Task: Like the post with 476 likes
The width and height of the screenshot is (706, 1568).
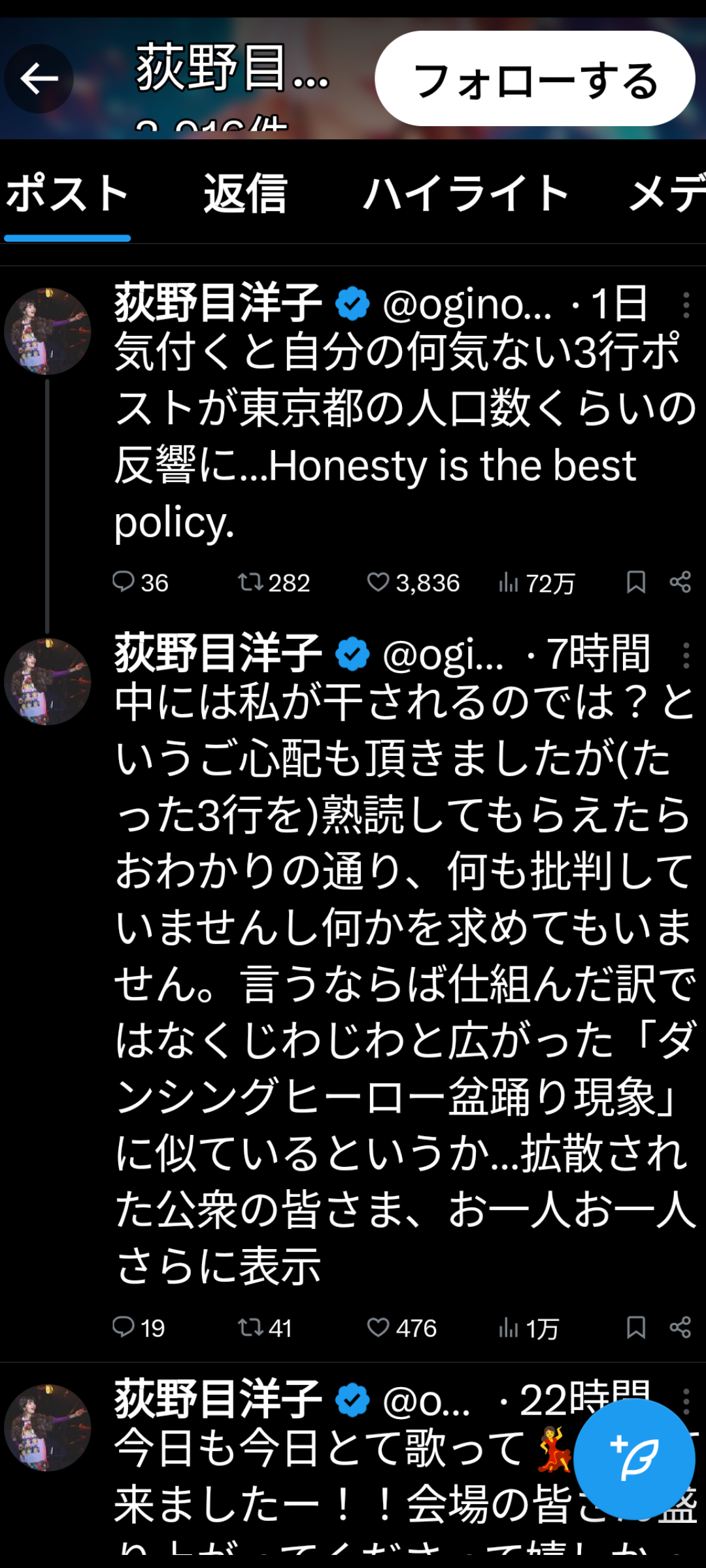Action: coord(381,1327)
